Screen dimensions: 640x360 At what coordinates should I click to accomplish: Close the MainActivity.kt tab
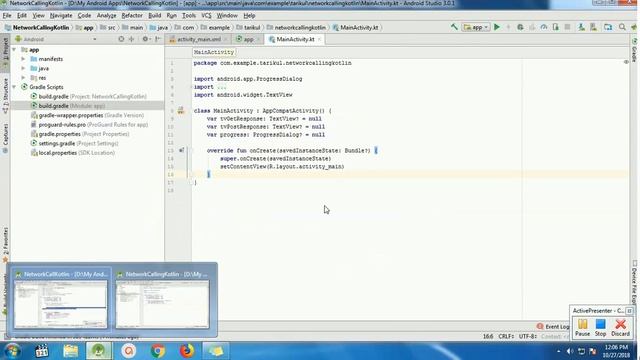tap(320, 39)
